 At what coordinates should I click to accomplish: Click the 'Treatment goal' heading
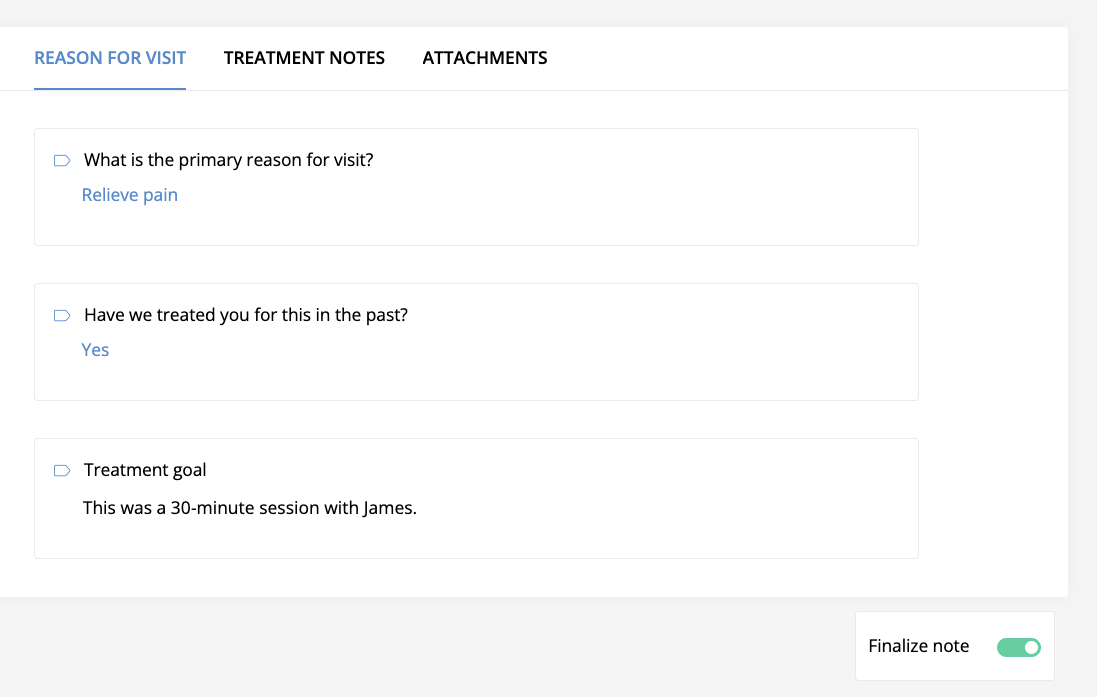[145, 470]
